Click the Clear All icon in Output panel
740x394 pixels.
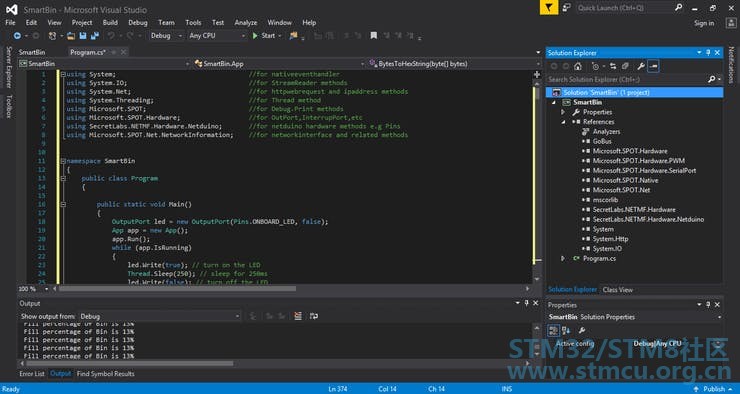[298, 316]
